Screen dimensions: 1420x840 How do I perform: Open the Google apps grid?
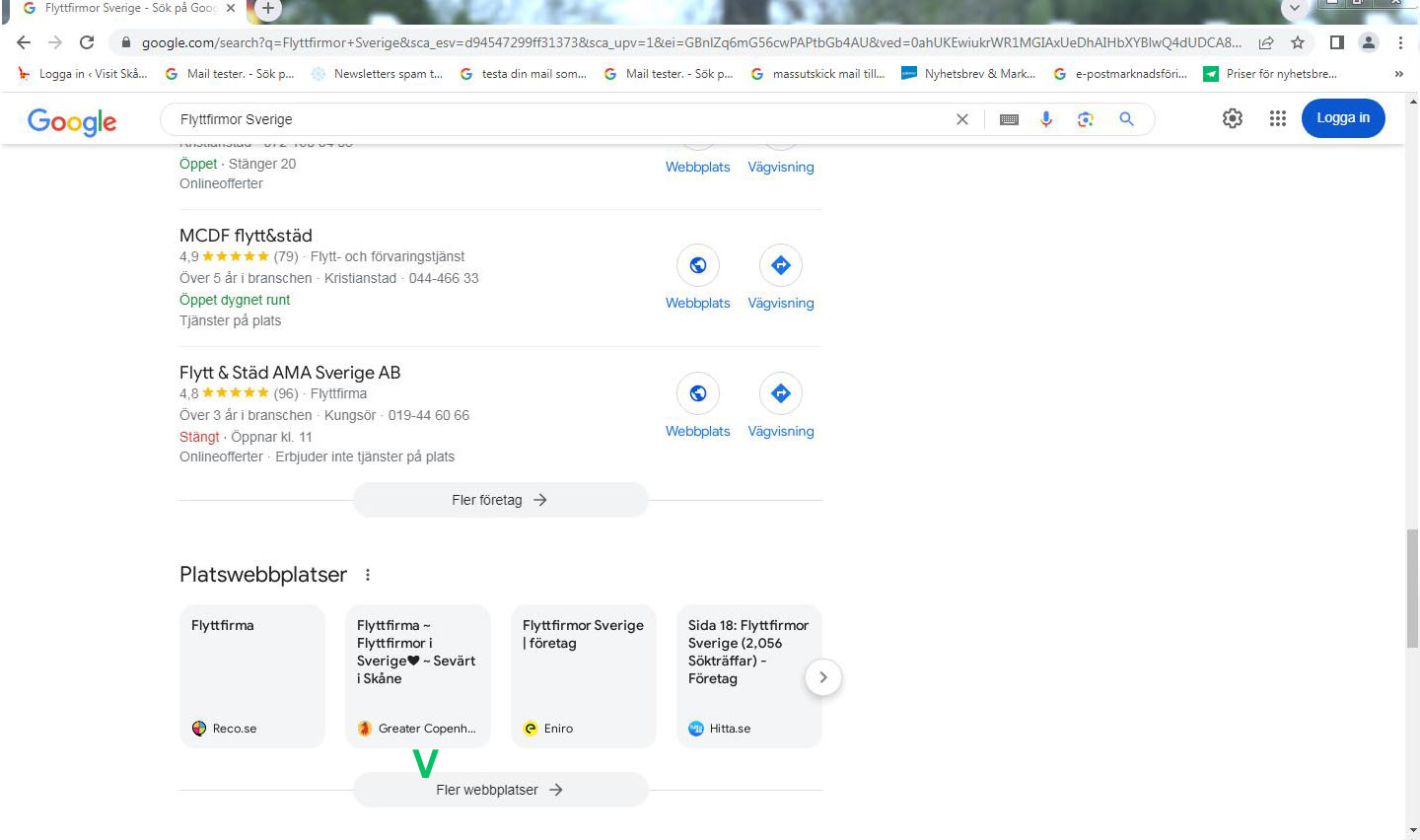click(1278, 118)
